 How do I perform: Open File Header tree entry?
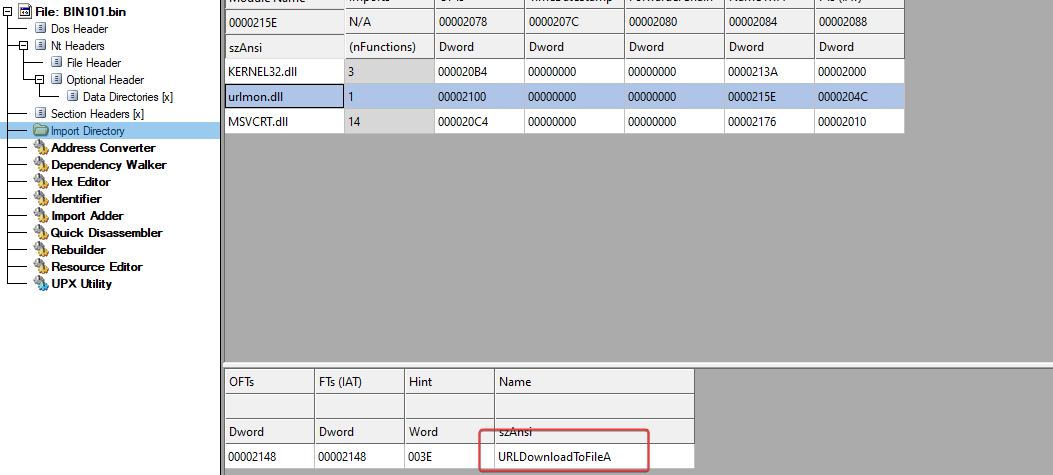point(94,62)
